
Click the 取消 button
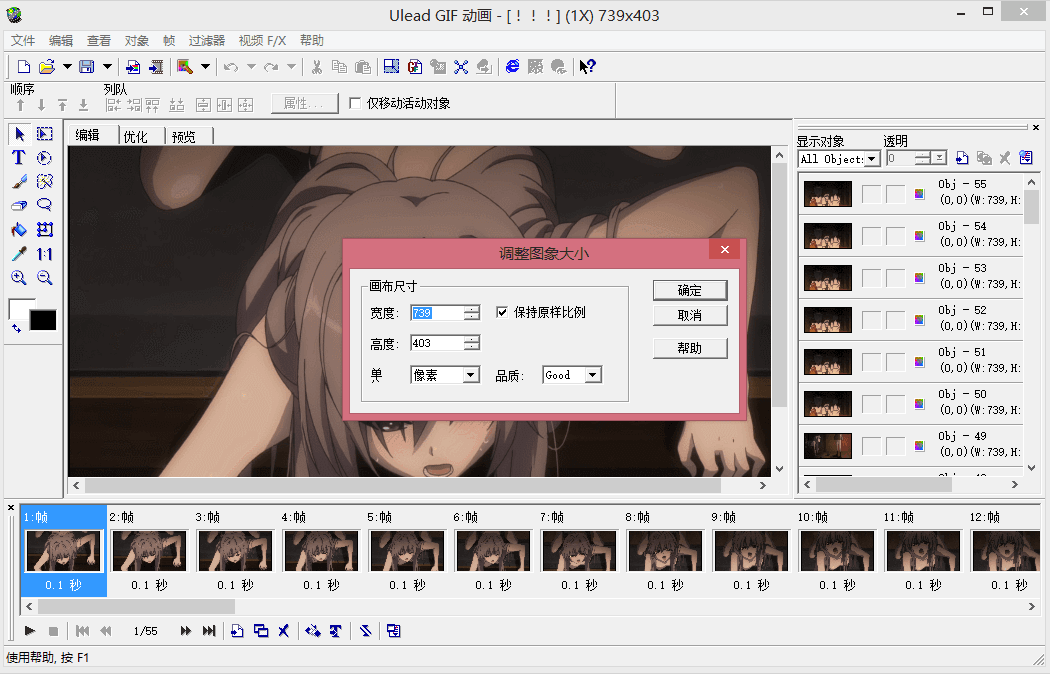point(689,315)
